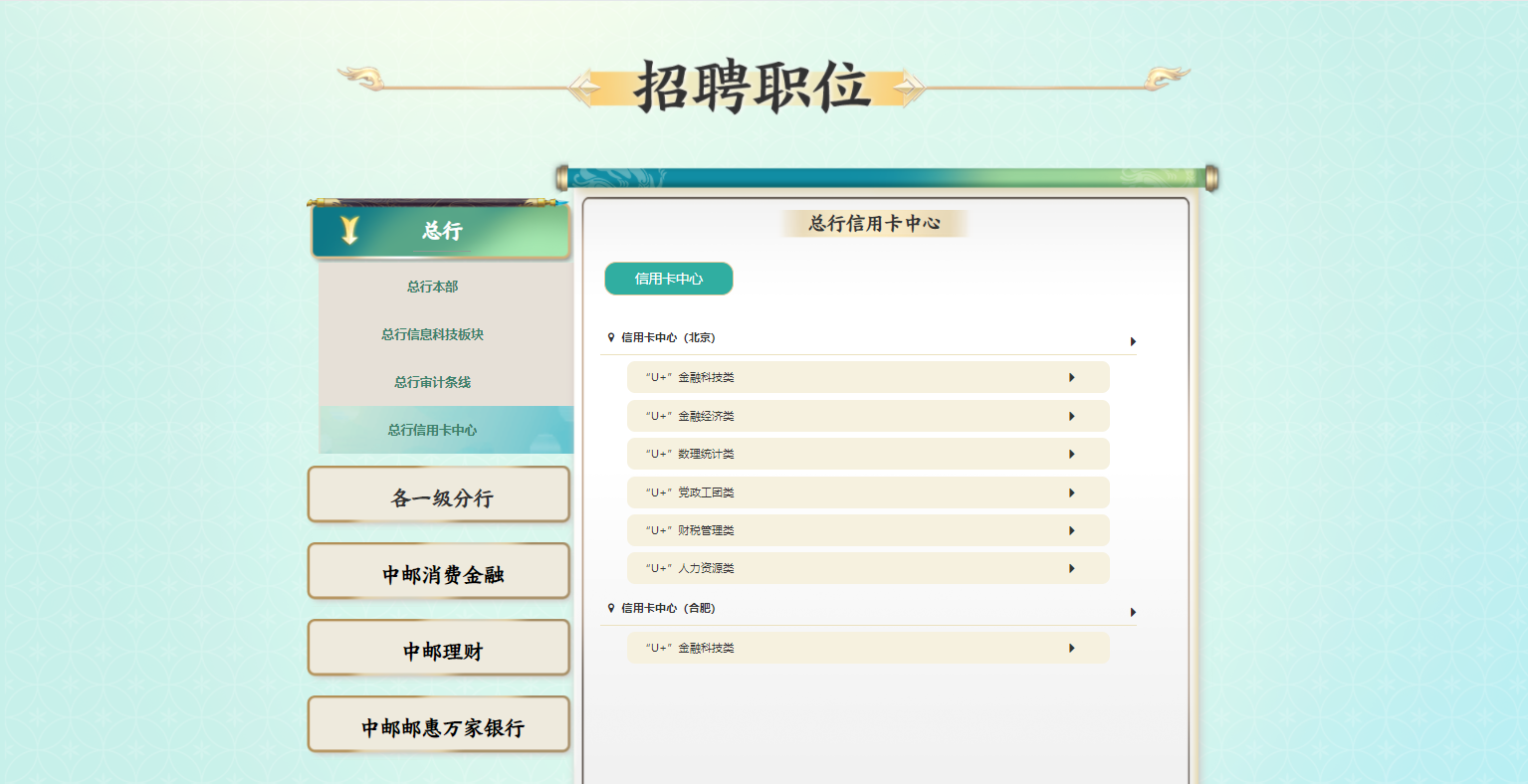Open Hefei “U+”金融科技类 position label
This screenshot has width=1528, height=784.
coord(690,648)
